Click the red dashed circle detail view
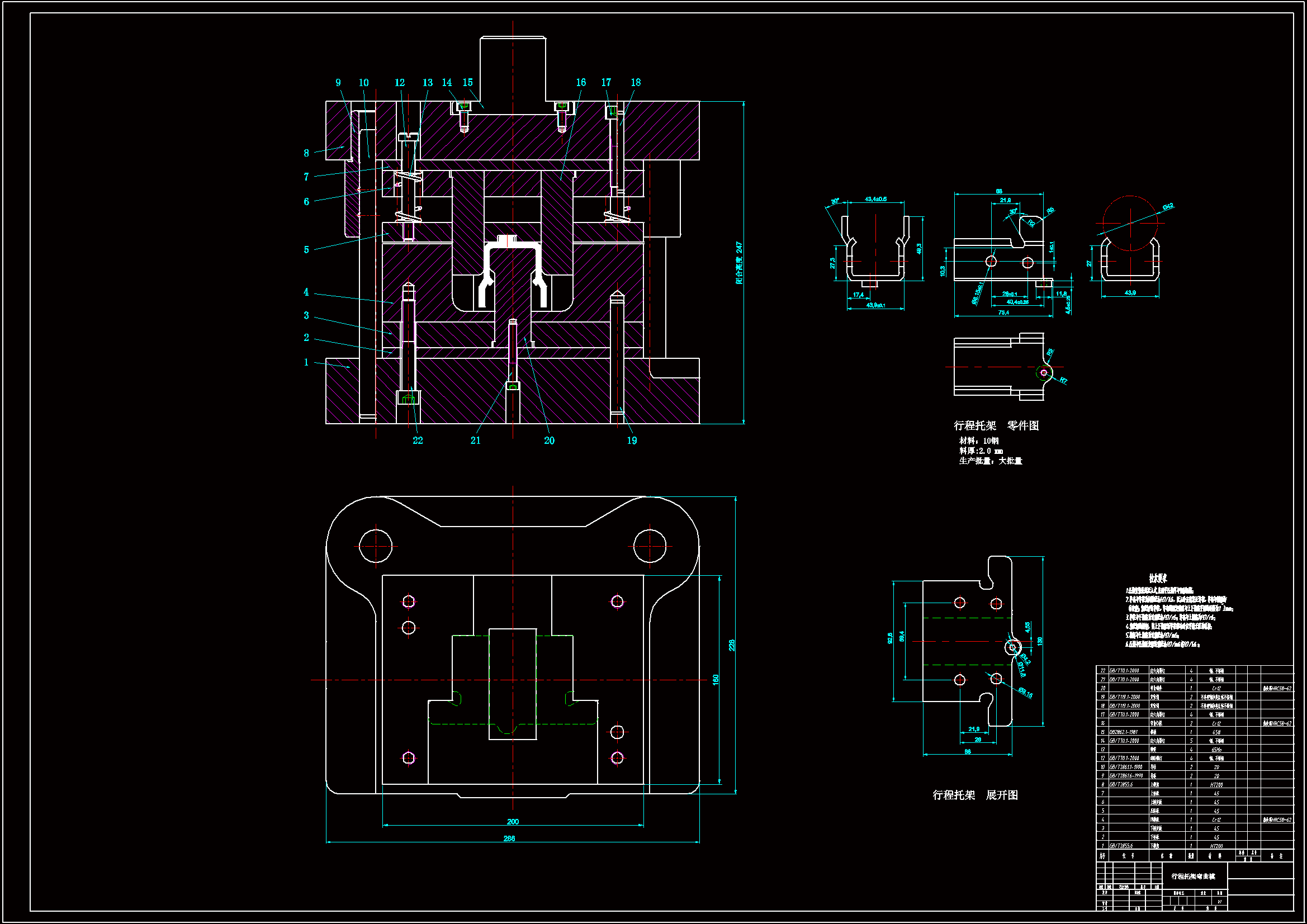The image size is (1307, 924). (x=1130, y=223)
